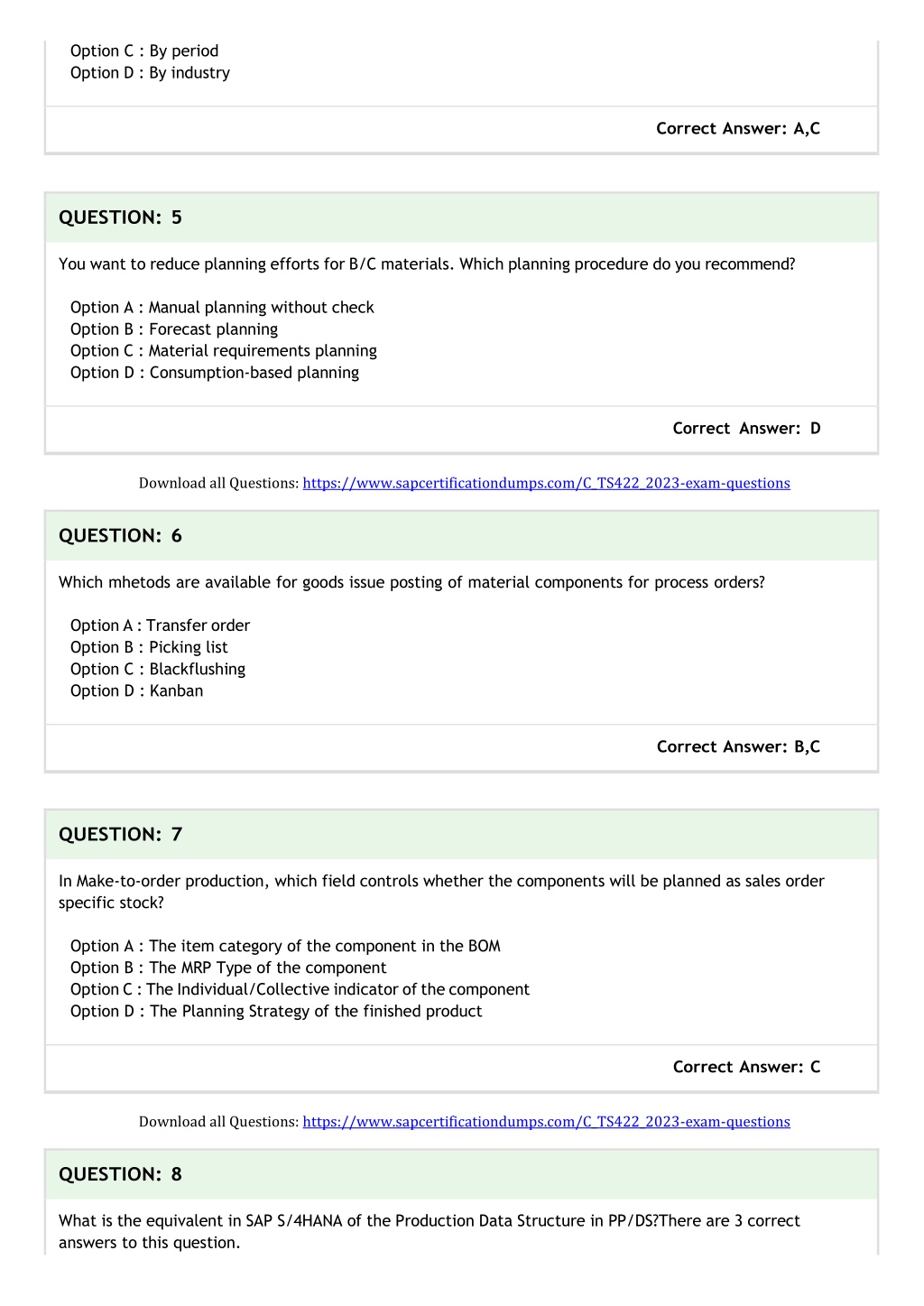Open the download link below Question 7
The width and height of the screenshot is (924, 1306).
546,1121
